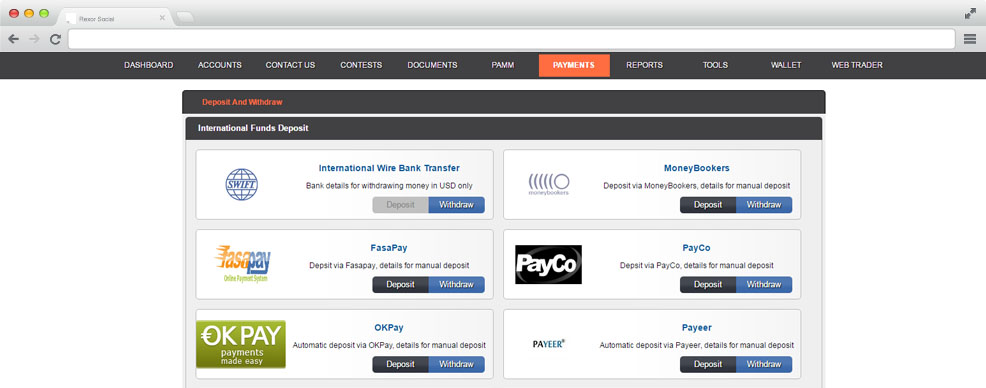Click the FasaPay logo
Image resolution: width=986 pixels, height=388 pixels.
coord(243,263)
